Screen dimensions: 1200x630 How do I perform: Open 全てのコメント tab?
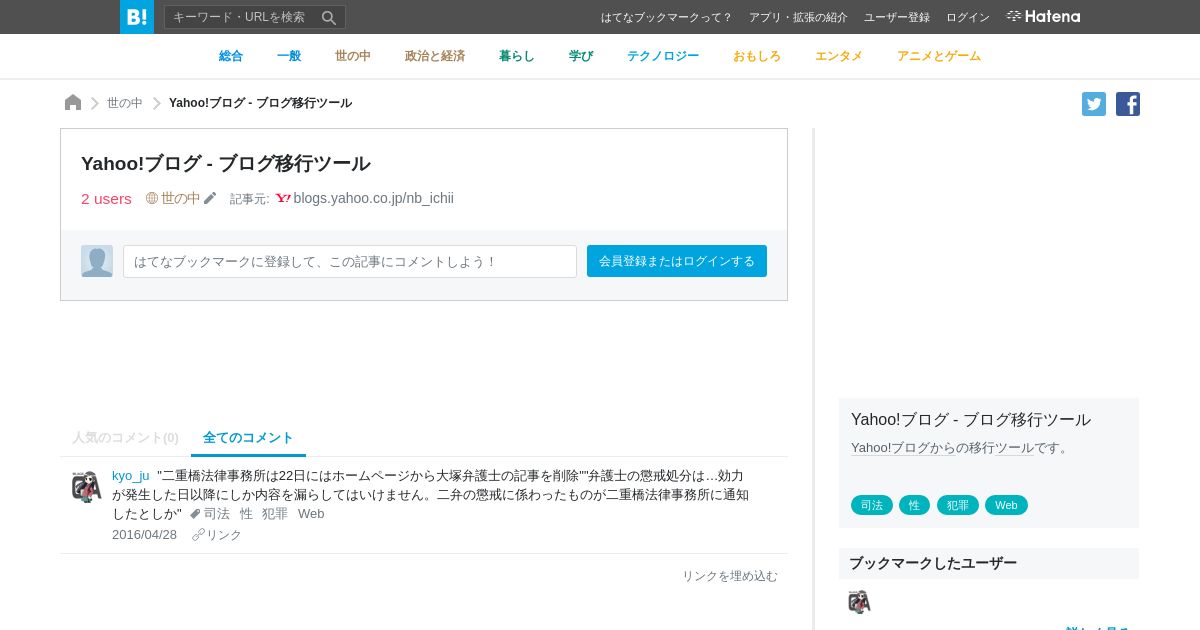(248, 438)
